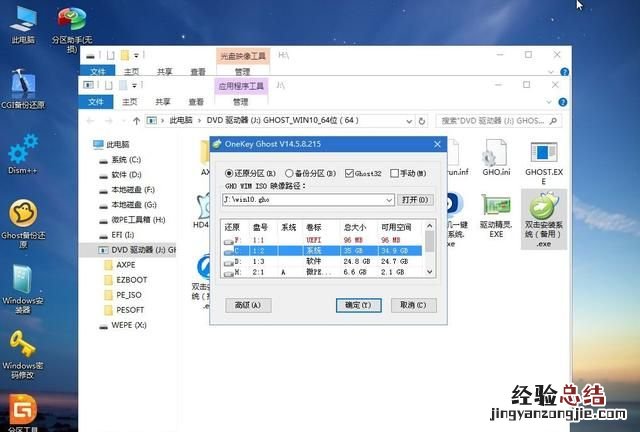Viewport: 640px width, 432px height.
Task: Select GHOST.EXE file icon
Action: click(544, 163)
